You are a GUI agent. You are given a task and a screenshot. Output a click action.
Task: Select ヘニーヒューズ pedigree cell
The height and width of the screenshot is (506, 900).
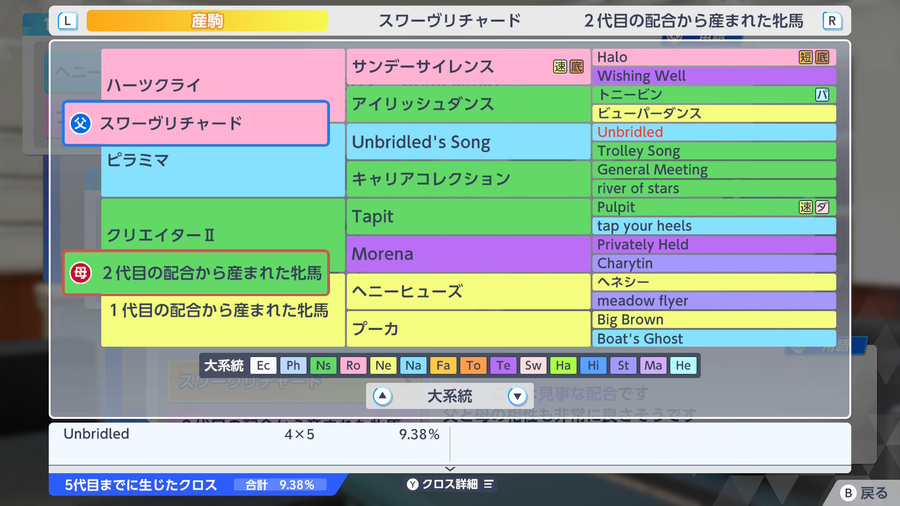click(x=468, y=291)
